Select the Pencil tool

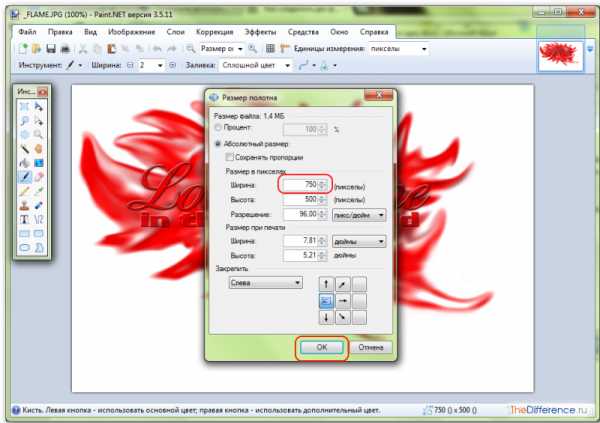pos(24,191)
